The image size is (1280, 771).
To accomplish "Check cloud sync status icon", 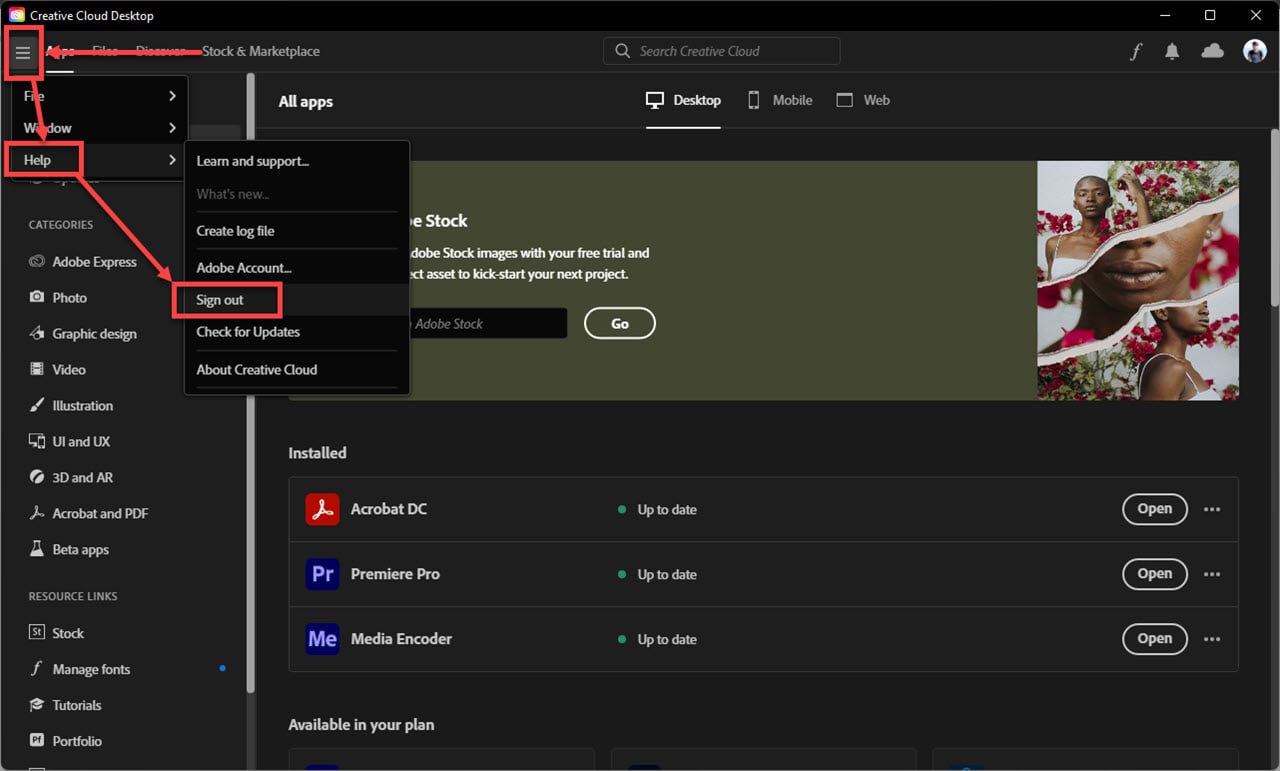I will point(1212,51).
